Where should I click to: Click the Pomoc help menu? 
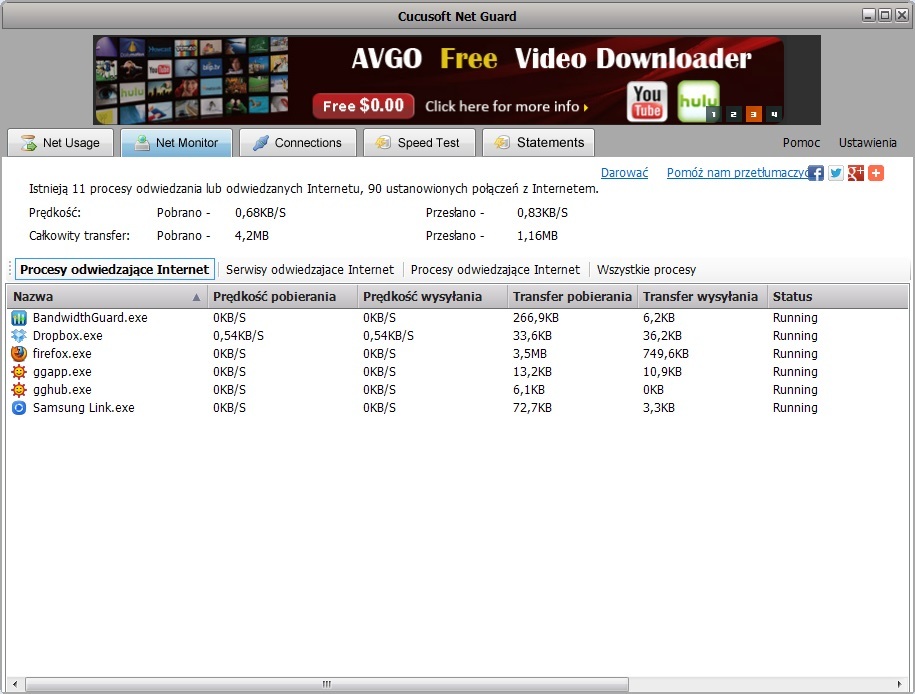pos(801,142)
